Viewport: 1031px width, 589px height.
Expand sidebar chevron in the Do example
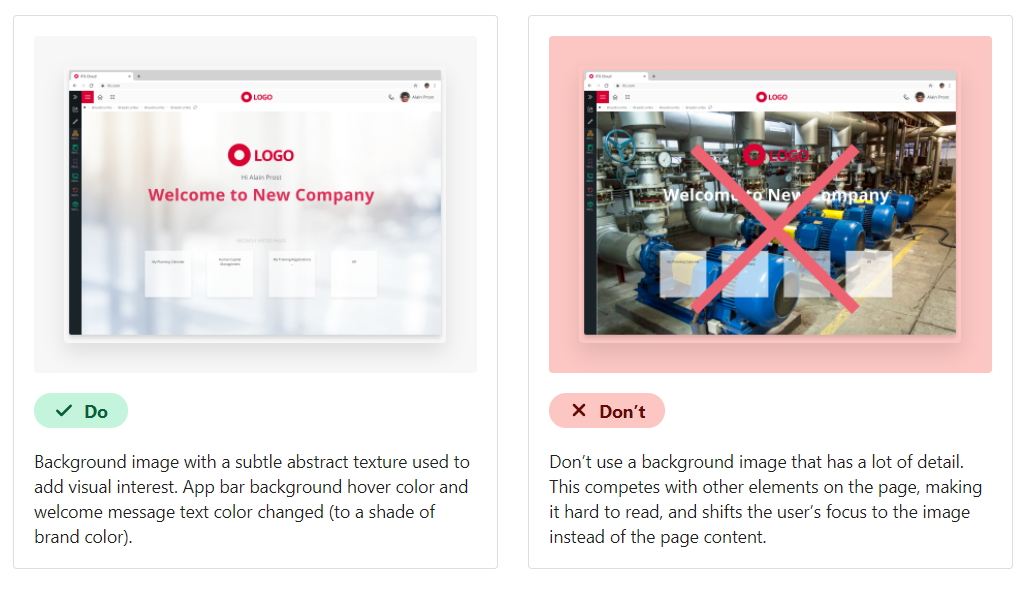click(x=75, y=97)
